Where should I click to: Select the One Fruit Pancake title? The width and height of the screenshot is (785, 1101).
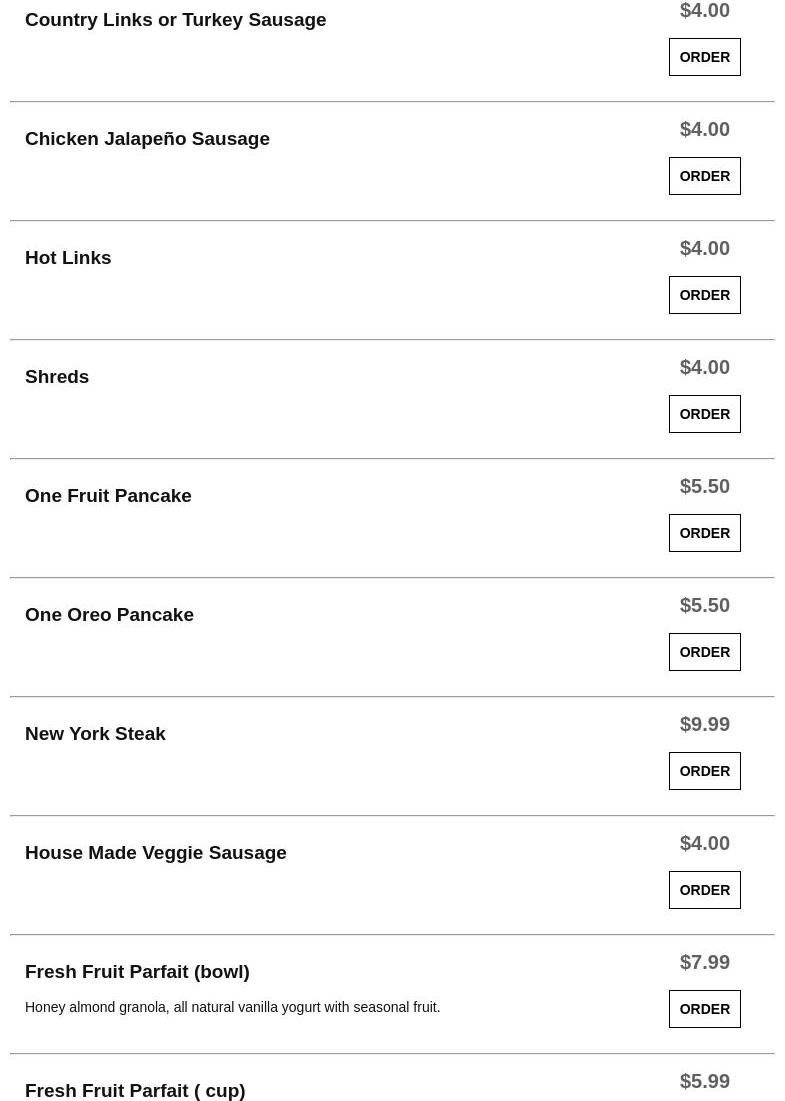(x=108, y=496)
